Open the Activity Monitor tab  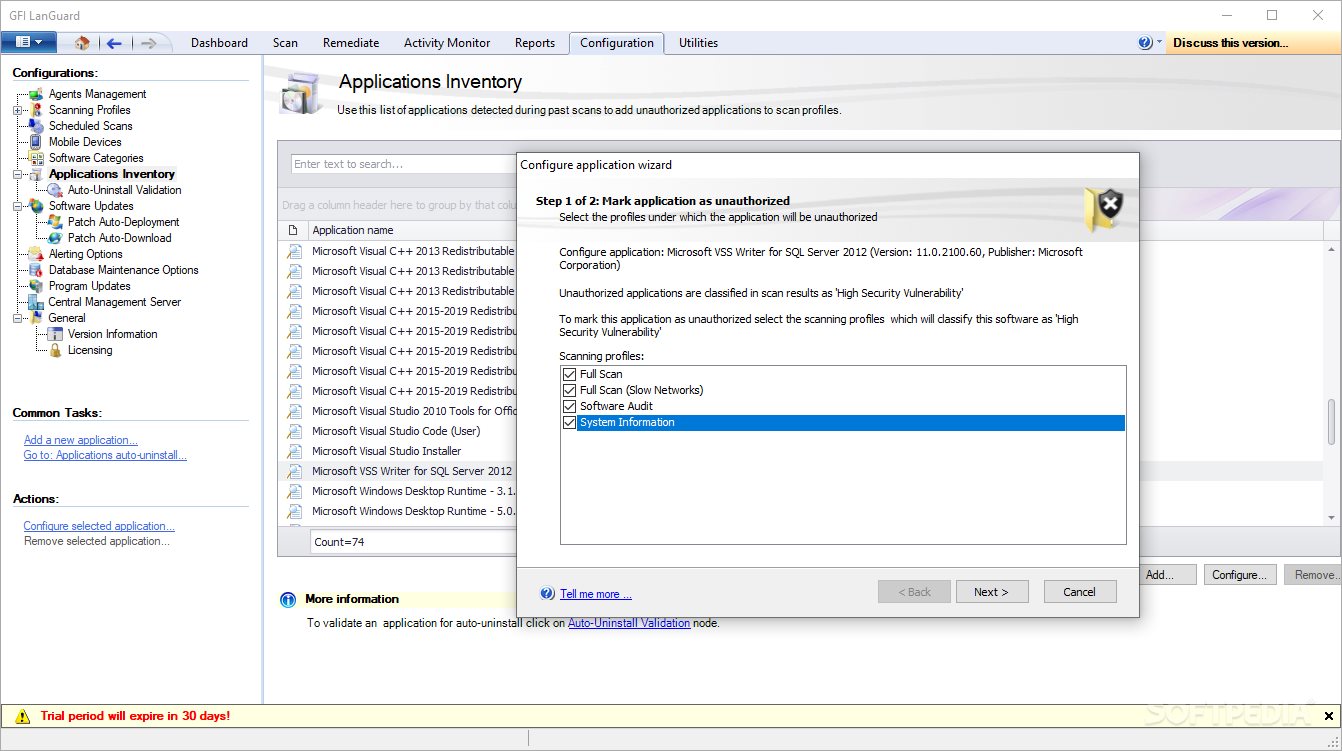click(x=447, y=43)
